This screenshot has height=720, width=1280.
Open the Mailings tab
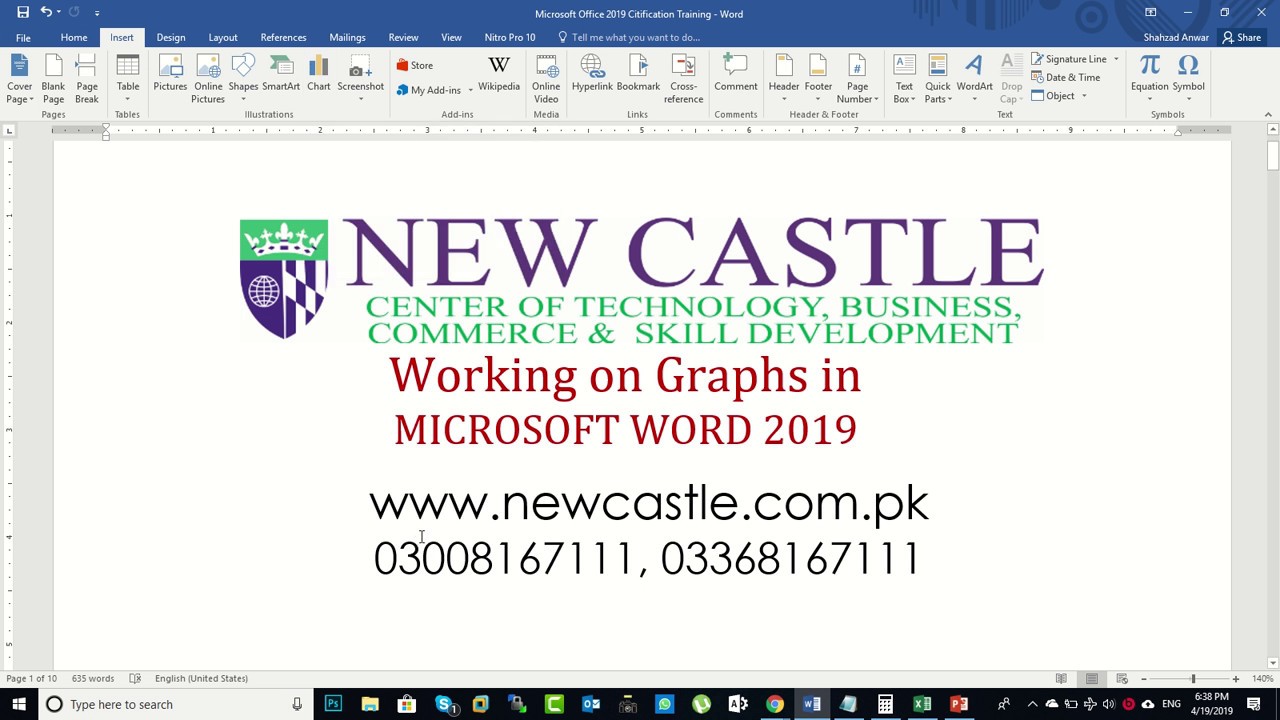[347, 38]
